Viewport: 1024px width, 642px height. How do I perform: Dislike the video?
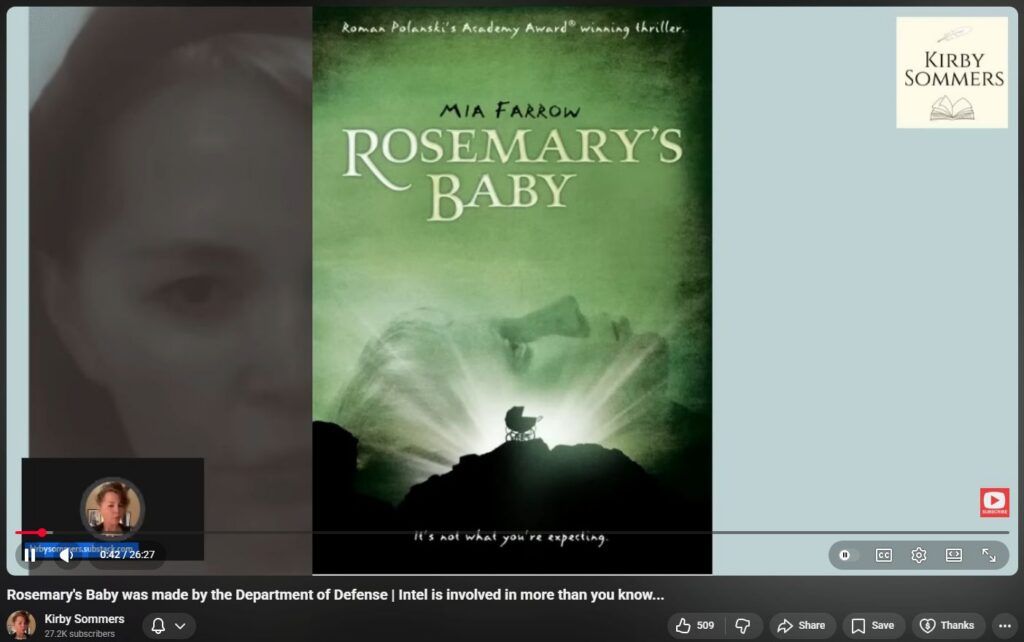(x=743, y=626)
